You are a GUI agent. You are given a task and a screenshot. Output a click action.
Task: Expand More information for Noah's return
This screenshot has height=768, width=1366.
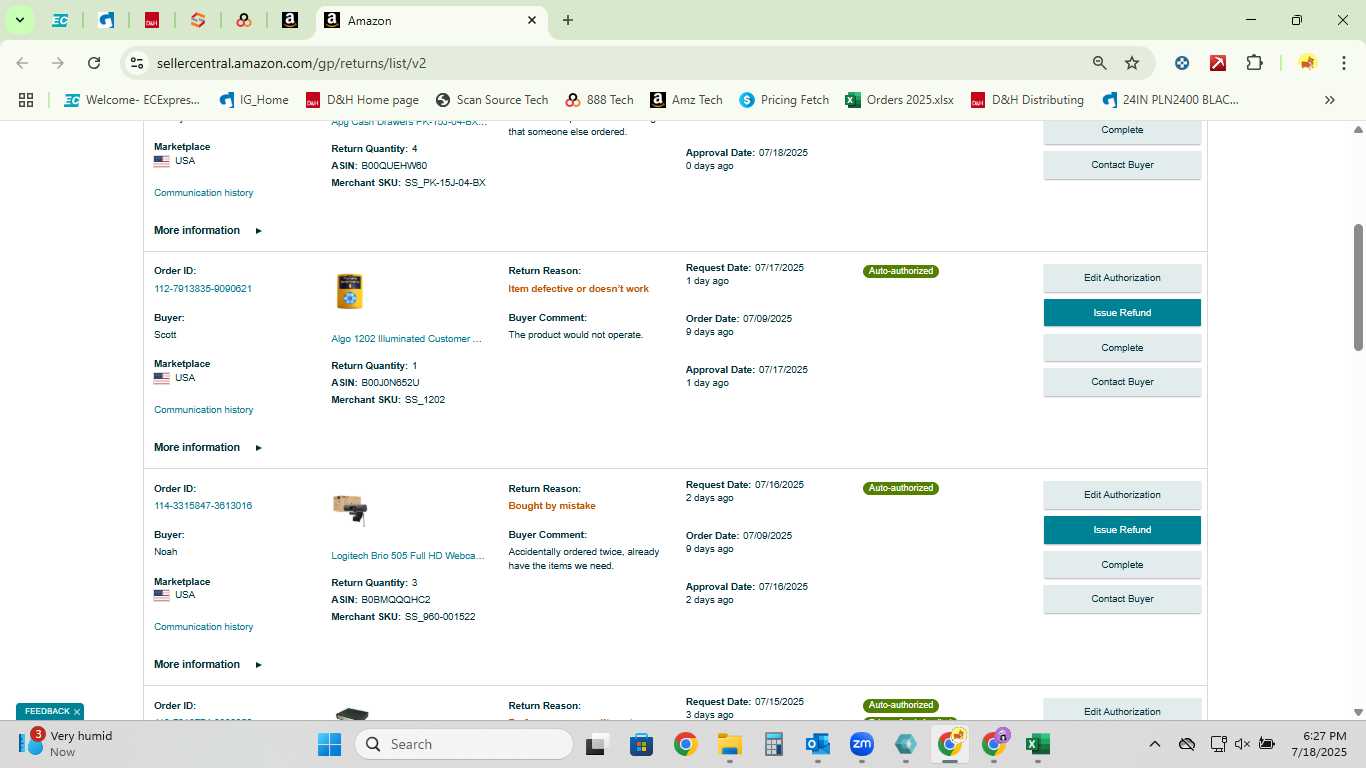tap(207, 664)
